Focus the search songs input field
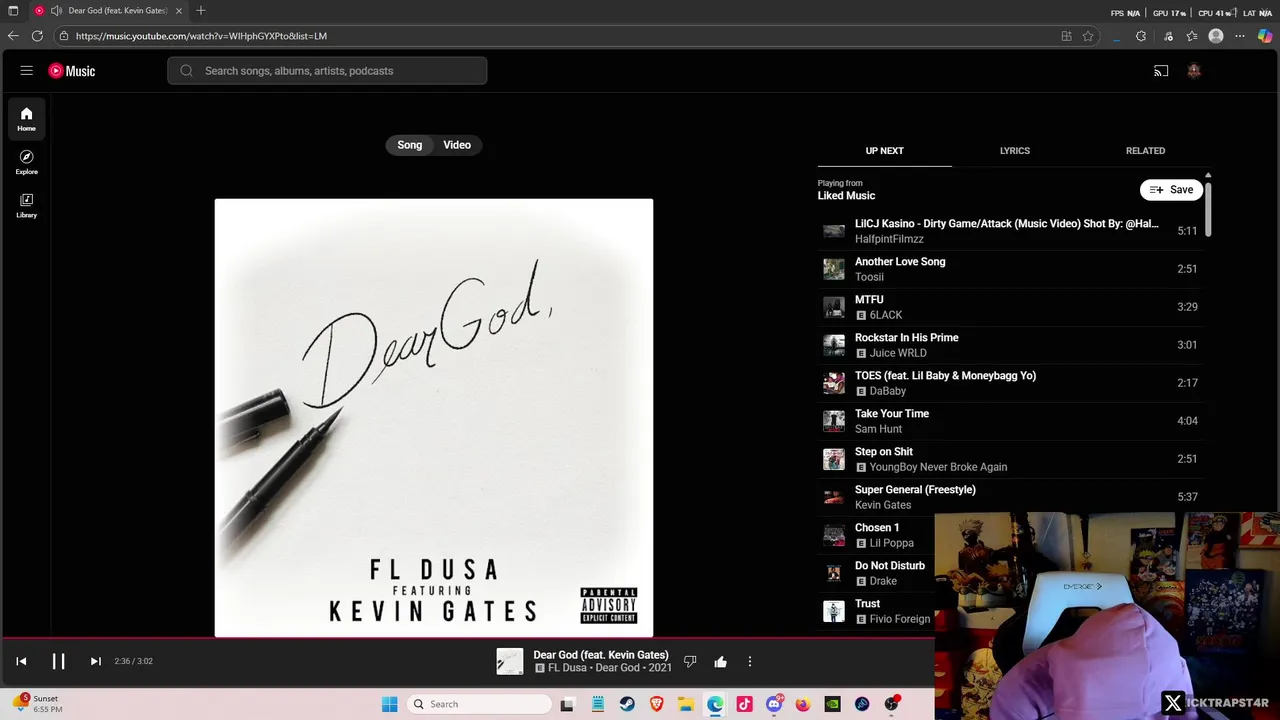This screenshot has height=720, width=1280. (327, 71)
